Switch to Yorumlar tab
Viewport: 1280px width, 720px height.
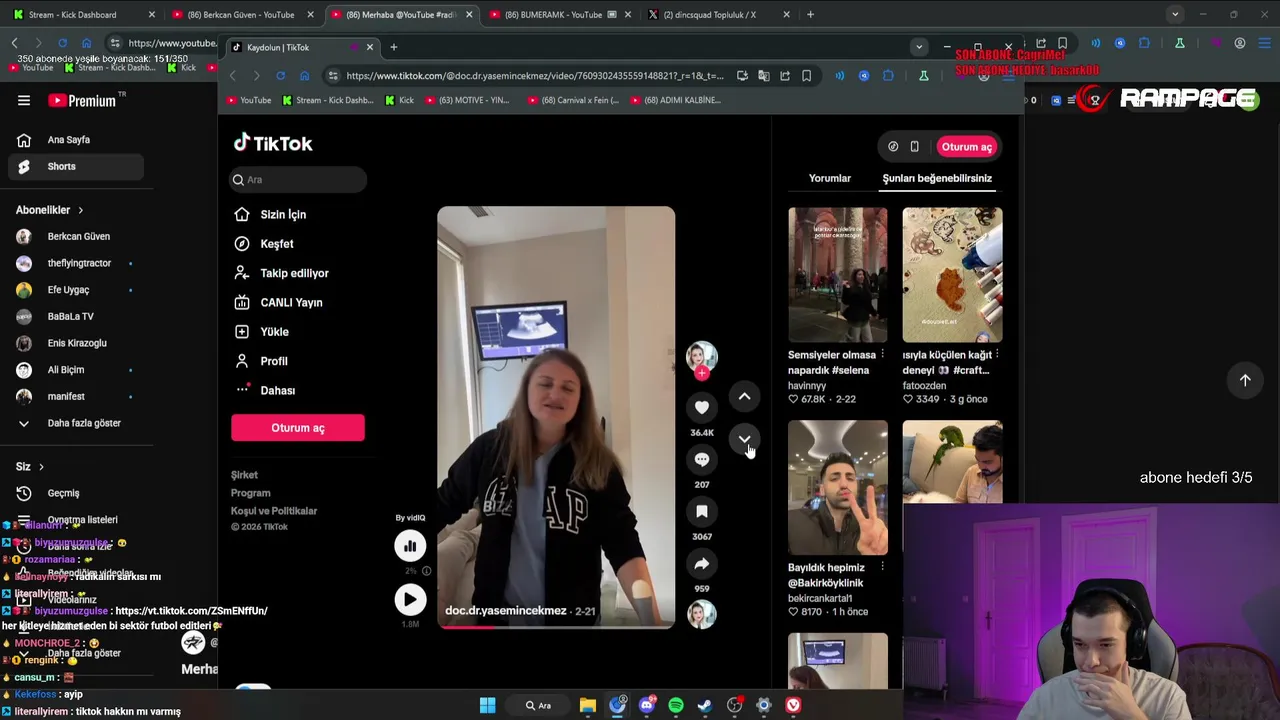(830, 178)
